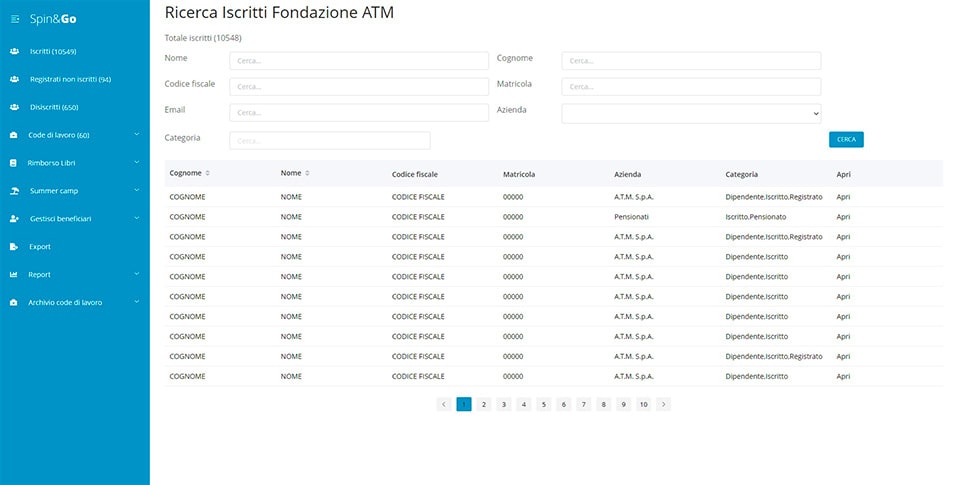This screenshot has height=485, width=958.
Task: Click the Export file icon
Action: click(13, 247)
